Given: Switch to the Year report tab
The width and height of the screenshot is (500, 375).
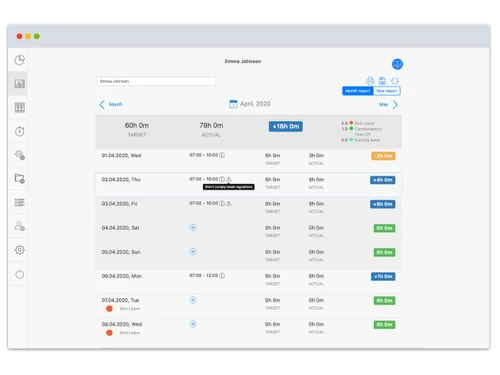Looking at the screenshot, I should coord(387,91).
